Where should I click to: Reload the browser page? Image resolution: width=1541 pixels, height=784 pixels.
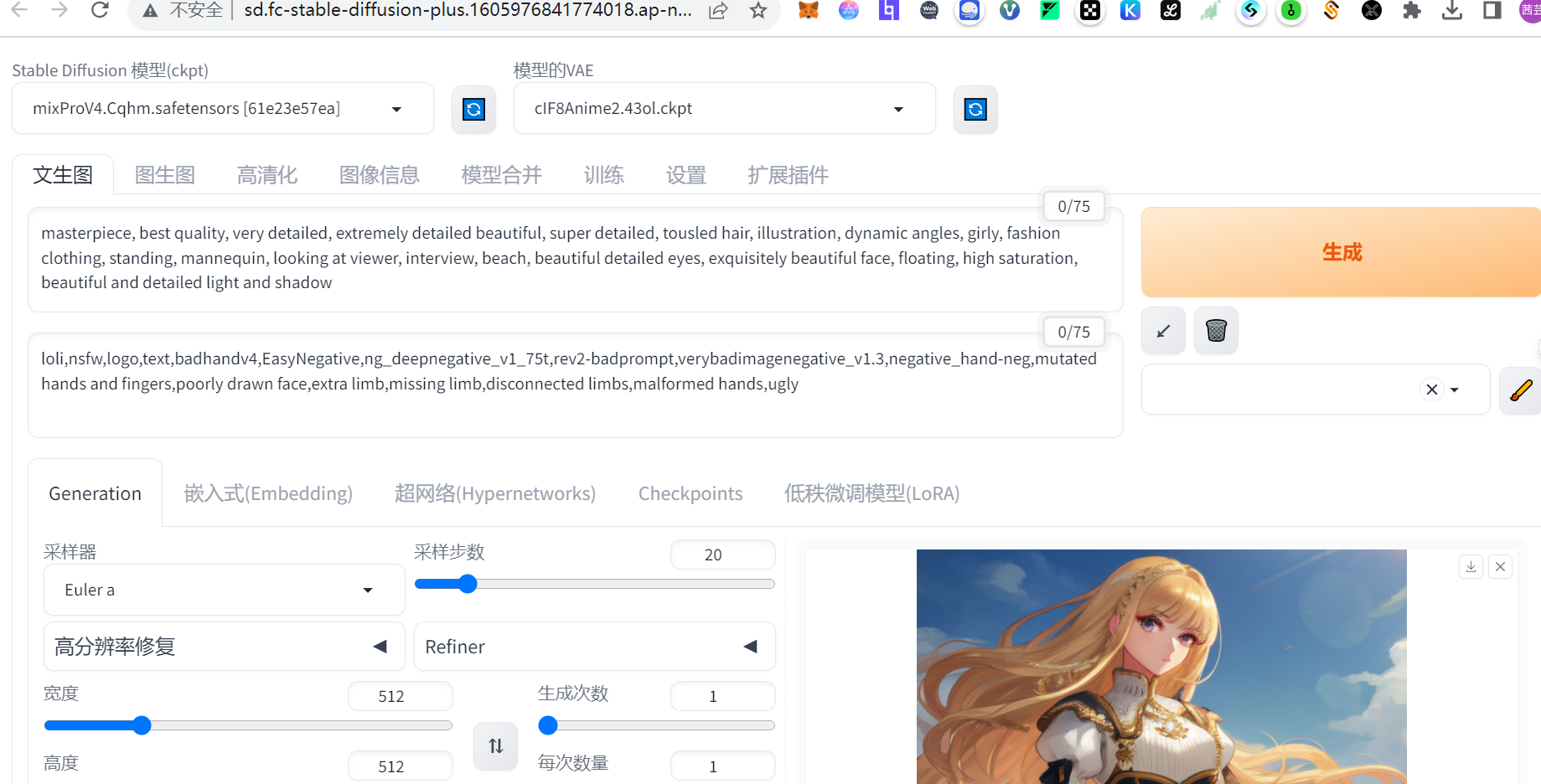click(100, 10)
